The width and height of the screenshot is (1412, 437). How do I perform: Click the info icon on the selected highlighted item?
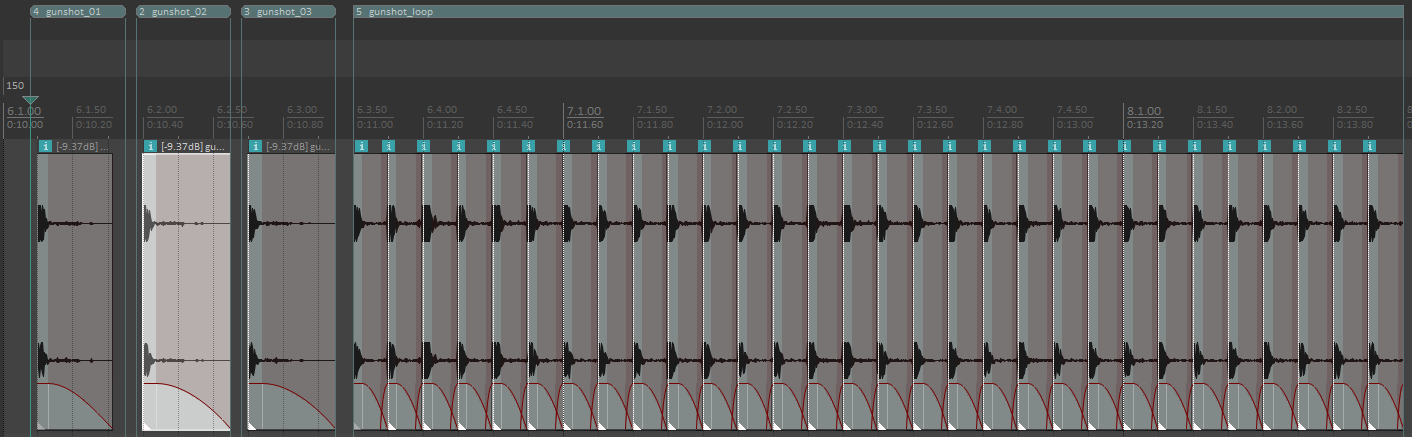point(150,146)
